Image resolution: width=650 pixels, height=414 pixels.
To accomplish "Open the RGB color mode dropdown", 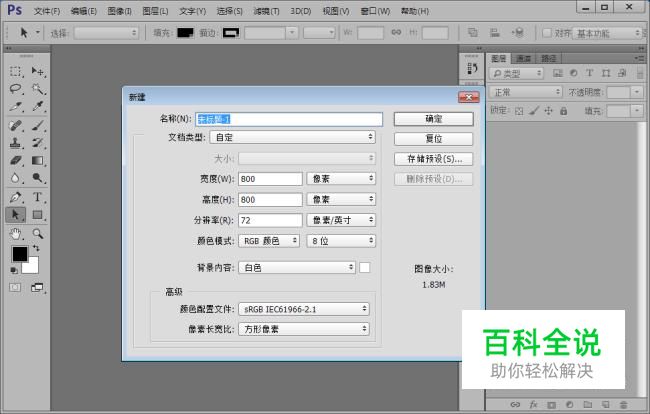I will click(x=269, y=241).
